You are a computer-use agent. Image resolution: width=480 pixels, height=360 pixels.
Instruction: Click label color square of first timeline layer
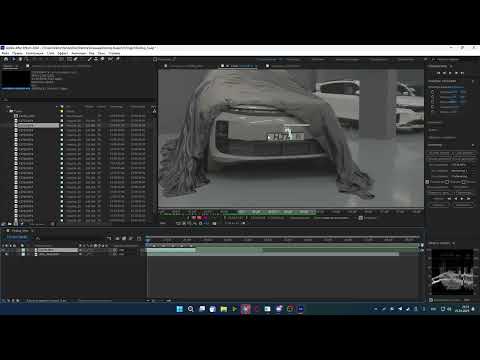[x=23, y=250]
